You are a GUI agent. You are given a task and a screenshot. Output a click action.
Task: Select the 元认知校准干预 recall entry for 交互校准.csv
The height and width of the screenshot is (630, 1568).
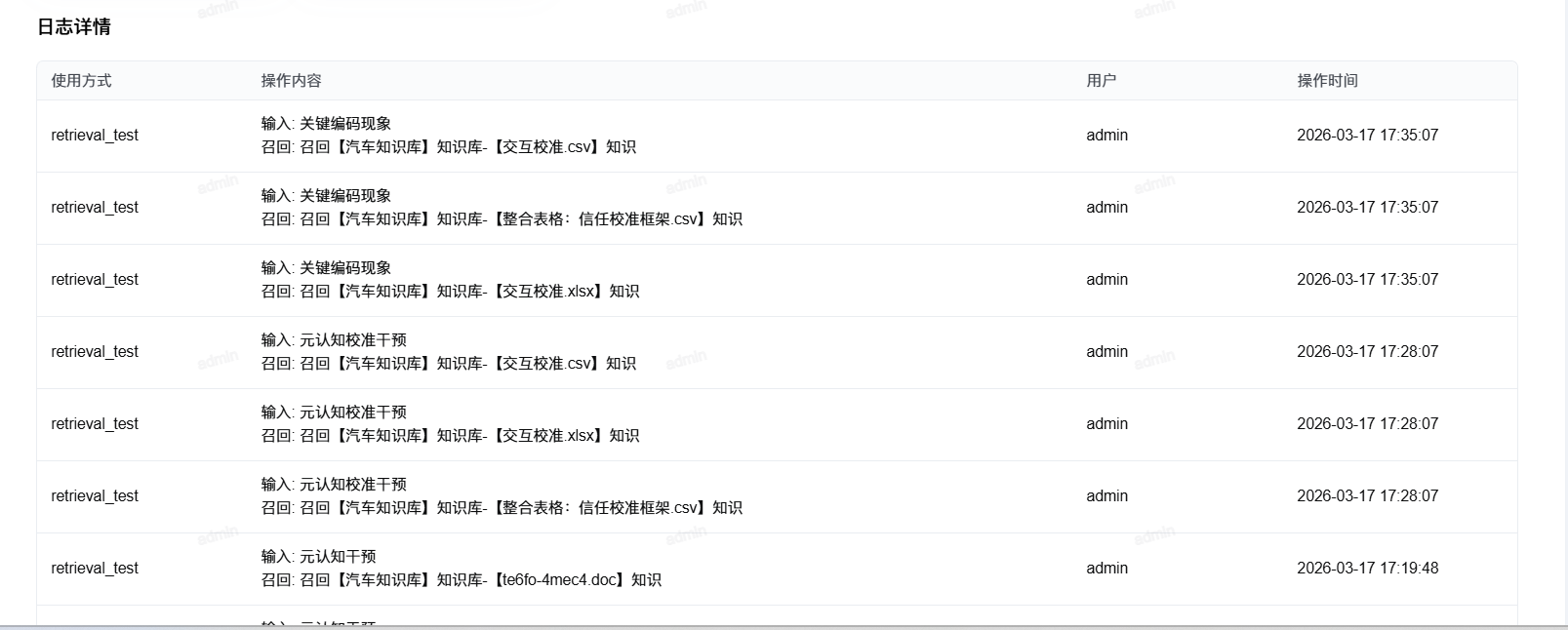coord(449,364)
